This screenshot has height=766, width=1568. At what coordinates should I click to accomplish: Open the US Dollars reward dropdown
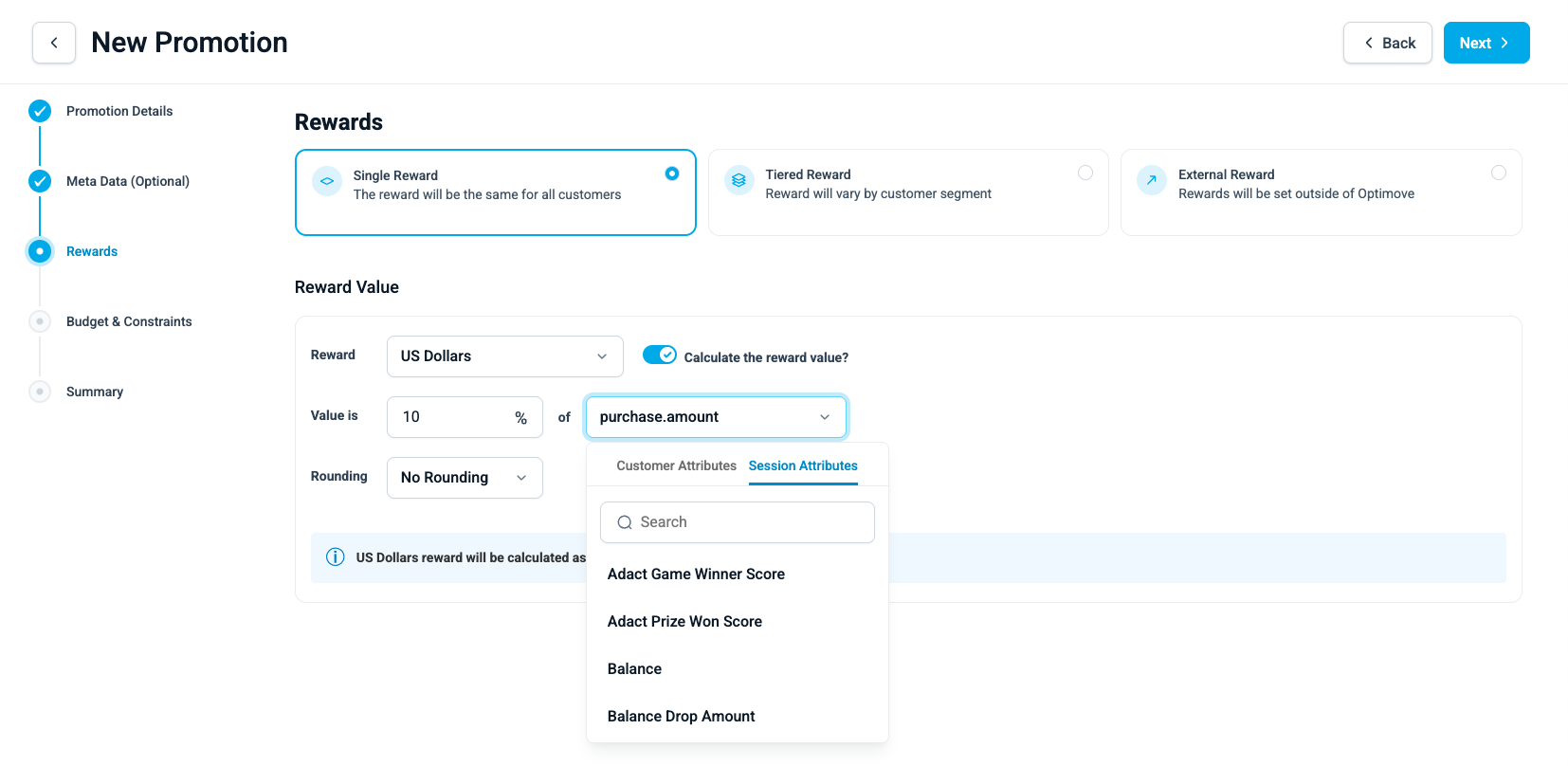tap(505, 356)
